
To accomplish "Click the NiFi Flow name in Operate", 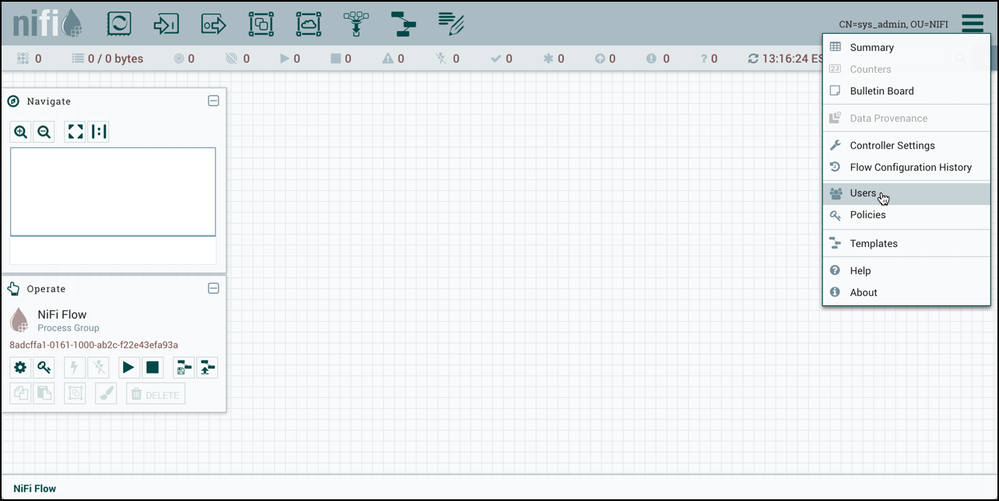I will click(x=62, y=314).
